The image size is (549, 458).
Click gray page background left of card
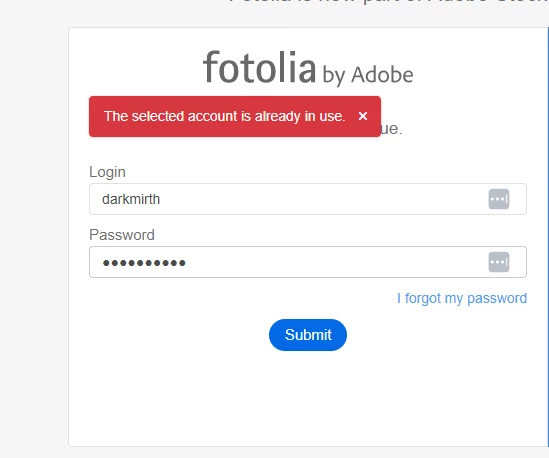click(x=34, y=229)
